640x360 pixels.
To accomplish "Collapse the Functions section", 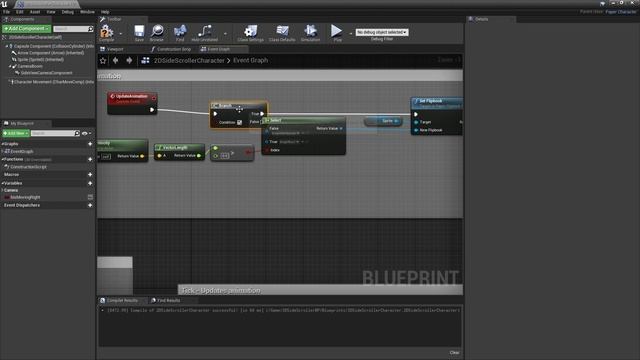I will coord(2,159).
